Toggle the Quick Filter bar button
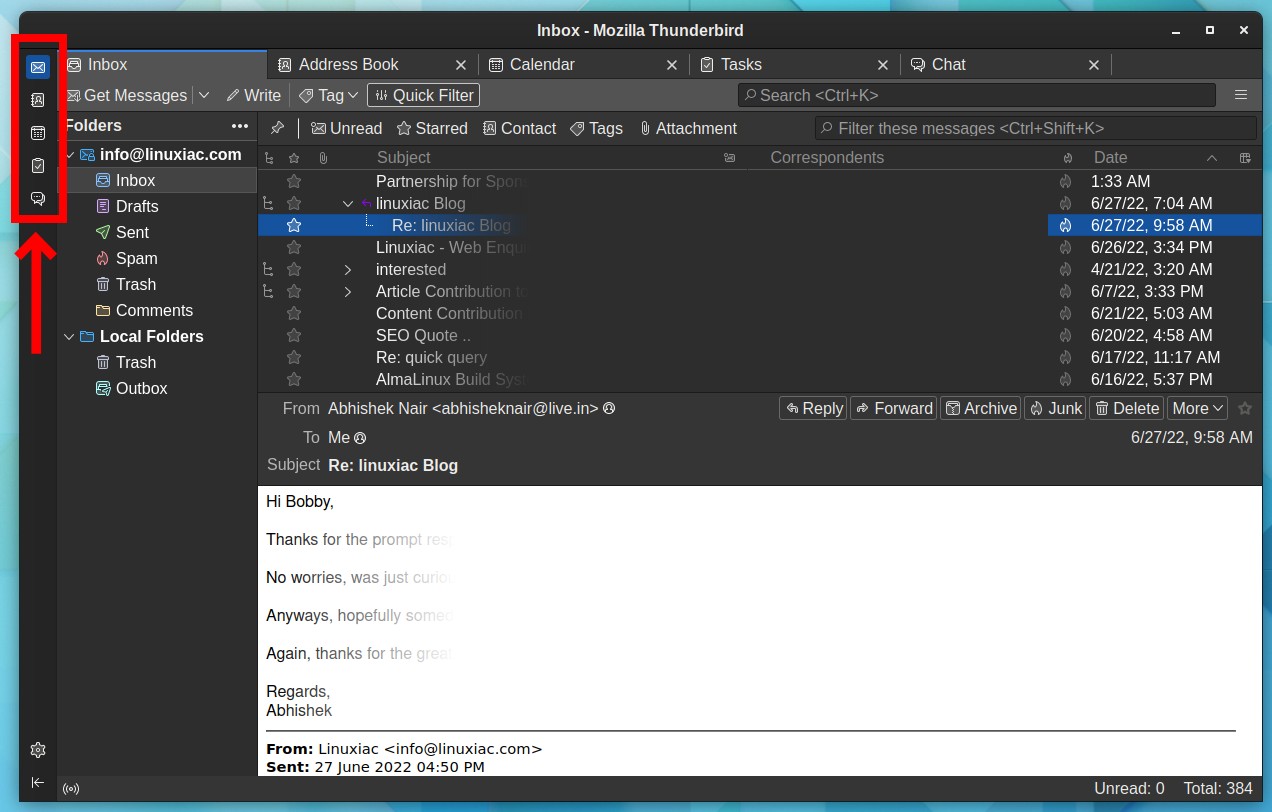1272x812 pixels. click(x=424, y=95)
